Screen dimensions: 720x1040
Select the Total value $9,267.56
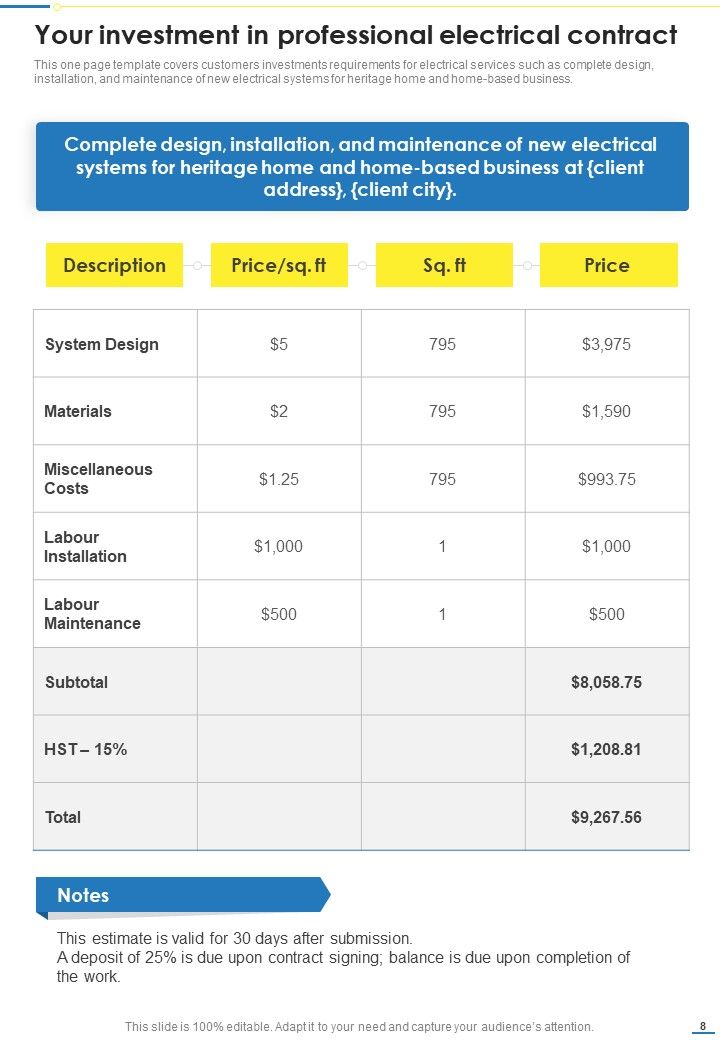pyautogui.click(x=606, y=817)
